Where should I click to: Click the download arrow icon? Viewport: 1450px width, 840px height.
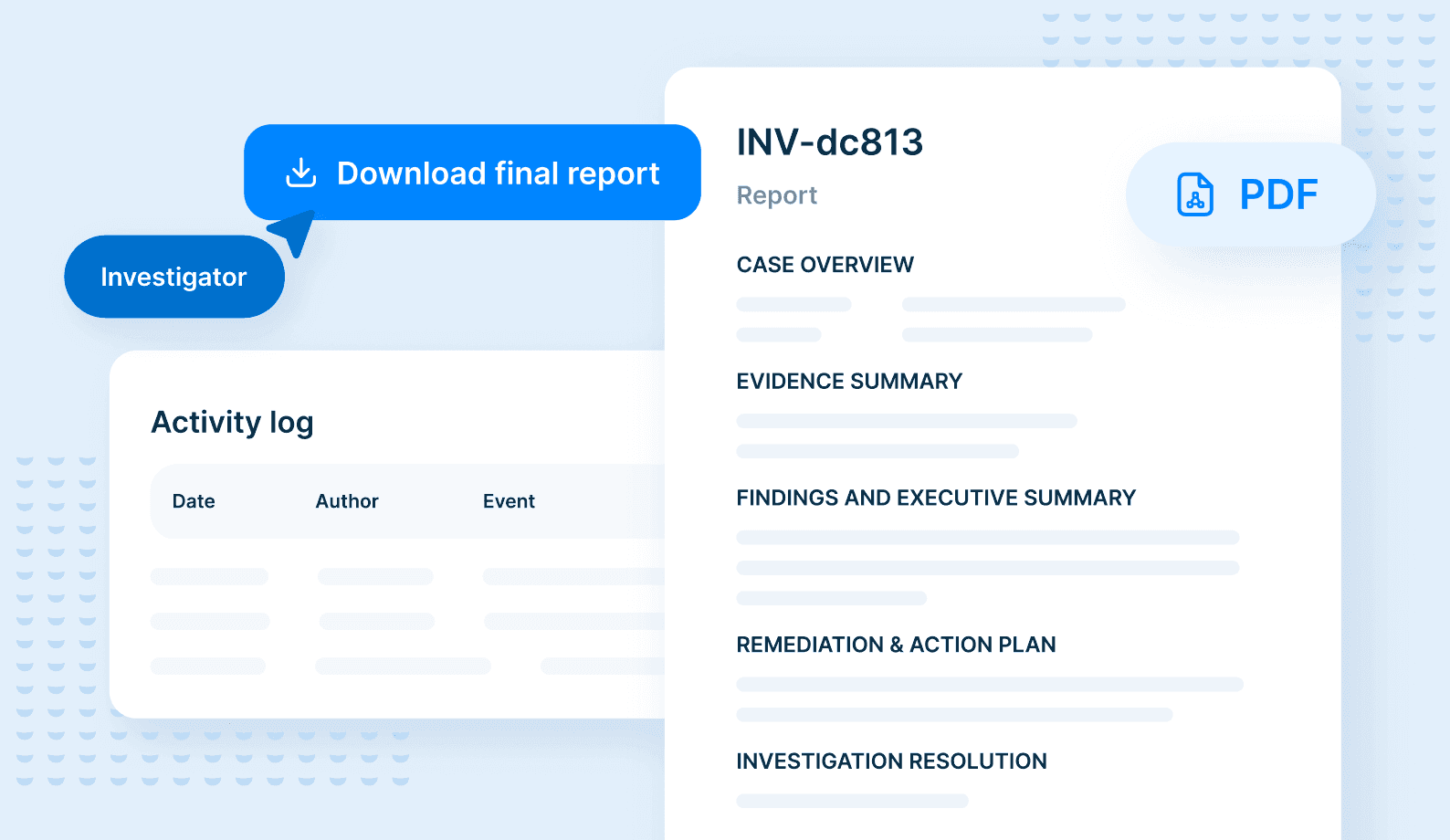301,173
